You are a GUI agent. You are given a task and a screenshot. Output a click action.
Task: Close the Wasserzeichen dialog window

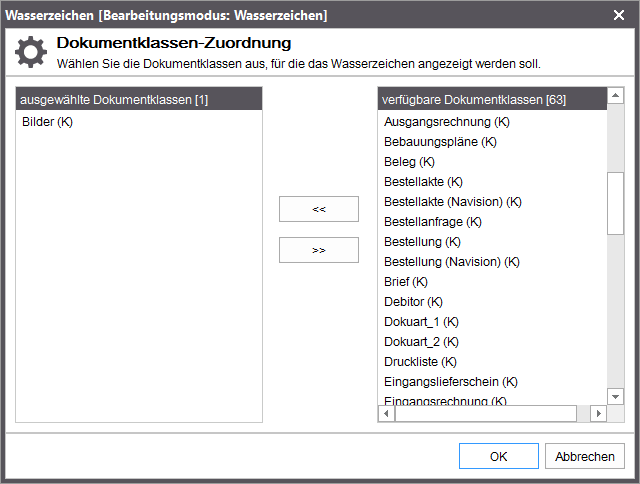[618, 15]
